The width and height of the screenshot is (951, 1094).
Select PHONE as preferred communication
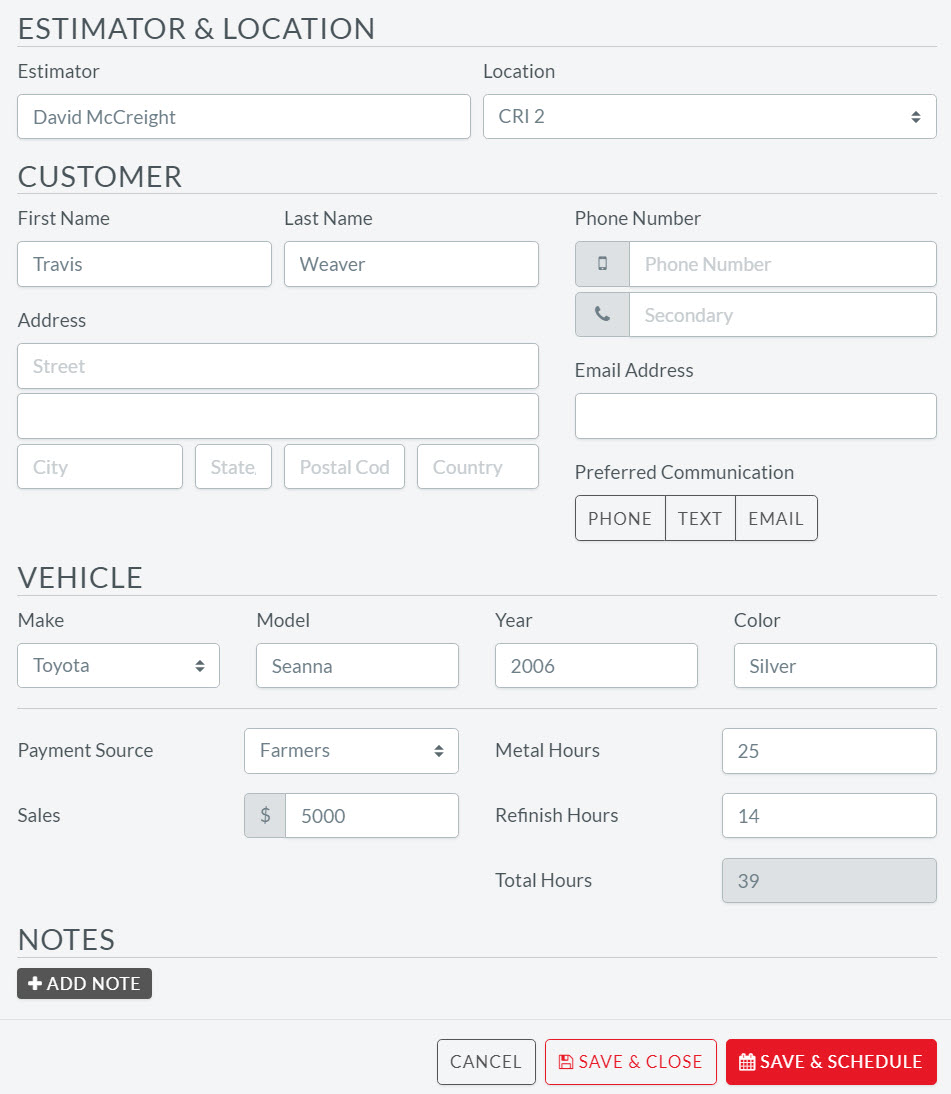[620, 518]
